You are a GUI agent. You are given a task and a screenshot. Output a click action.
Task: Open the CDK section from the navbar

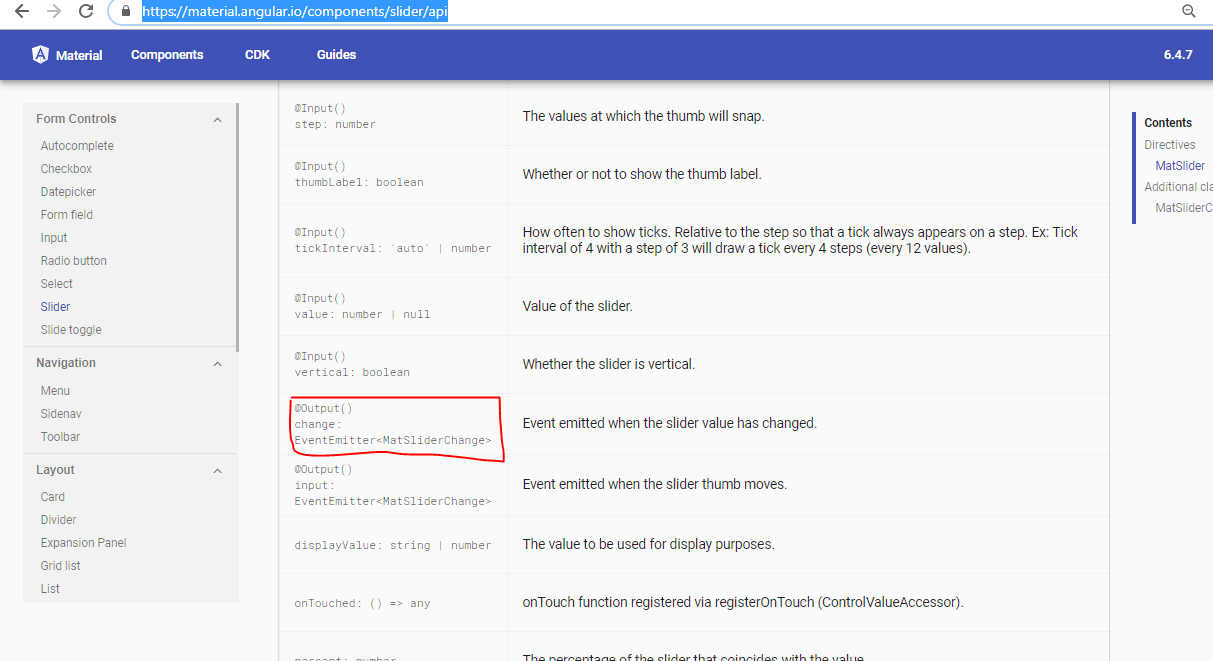click(256, 55)
